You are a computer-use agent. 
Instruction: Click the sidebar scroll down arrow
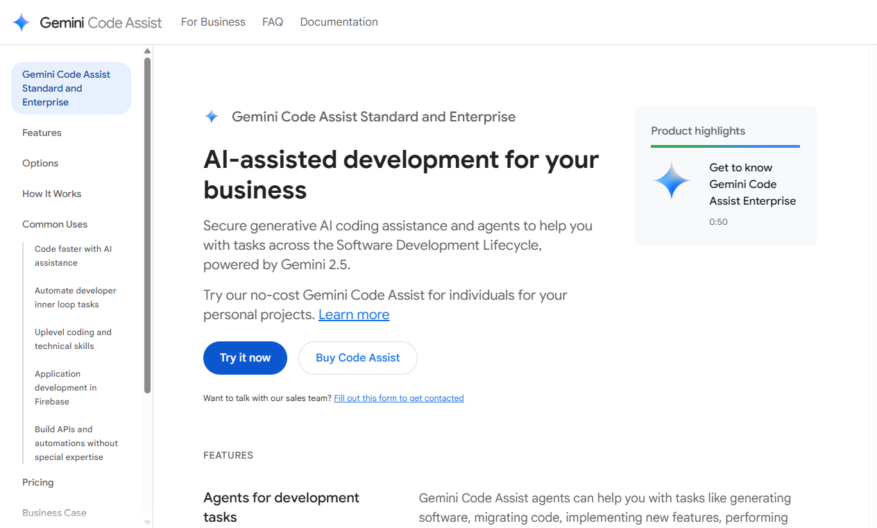pos(147,522)
